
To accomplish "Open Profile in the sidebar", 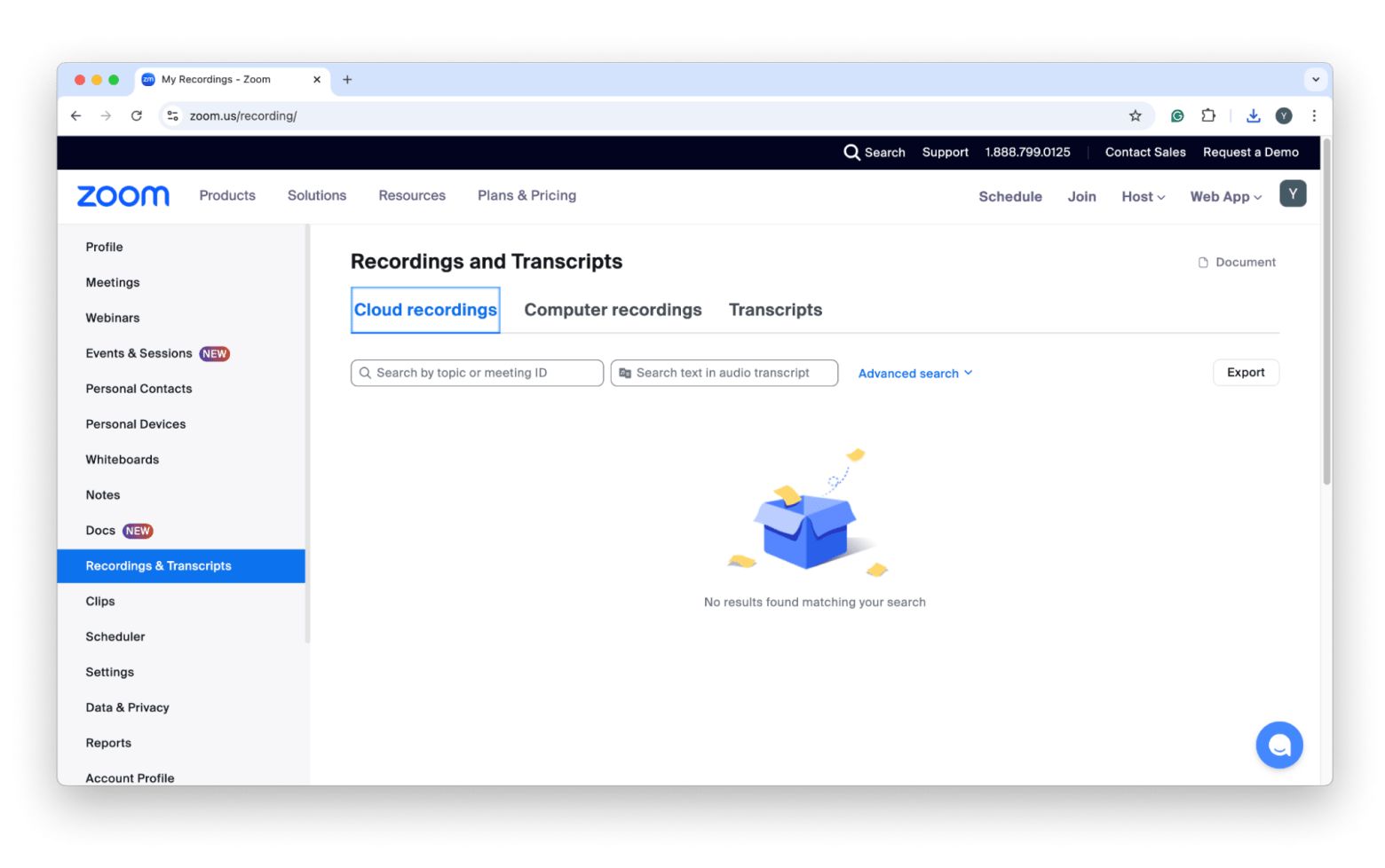I will (x=104, y=248).
